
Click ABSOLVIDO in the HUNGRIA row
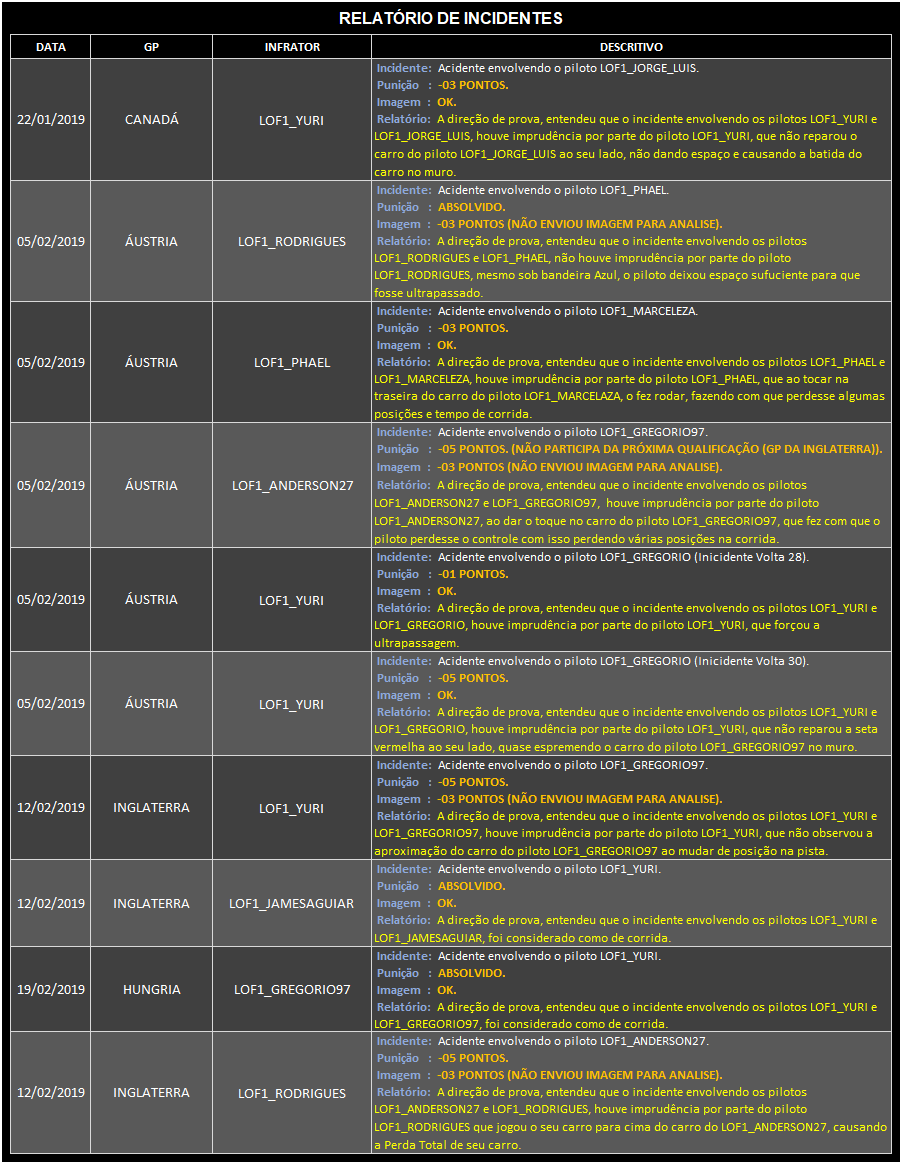coord(471,973)
